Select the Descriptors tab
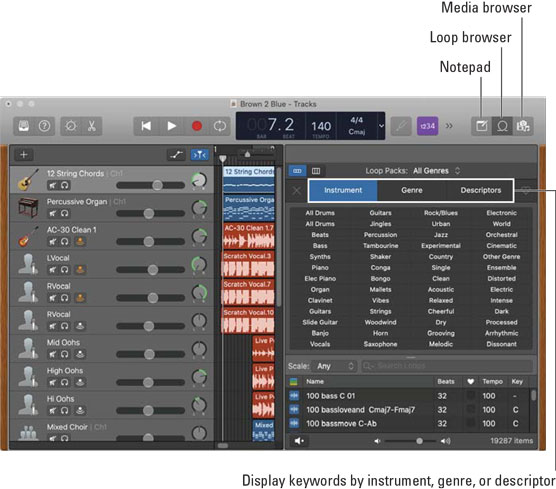 click(480, 190)
